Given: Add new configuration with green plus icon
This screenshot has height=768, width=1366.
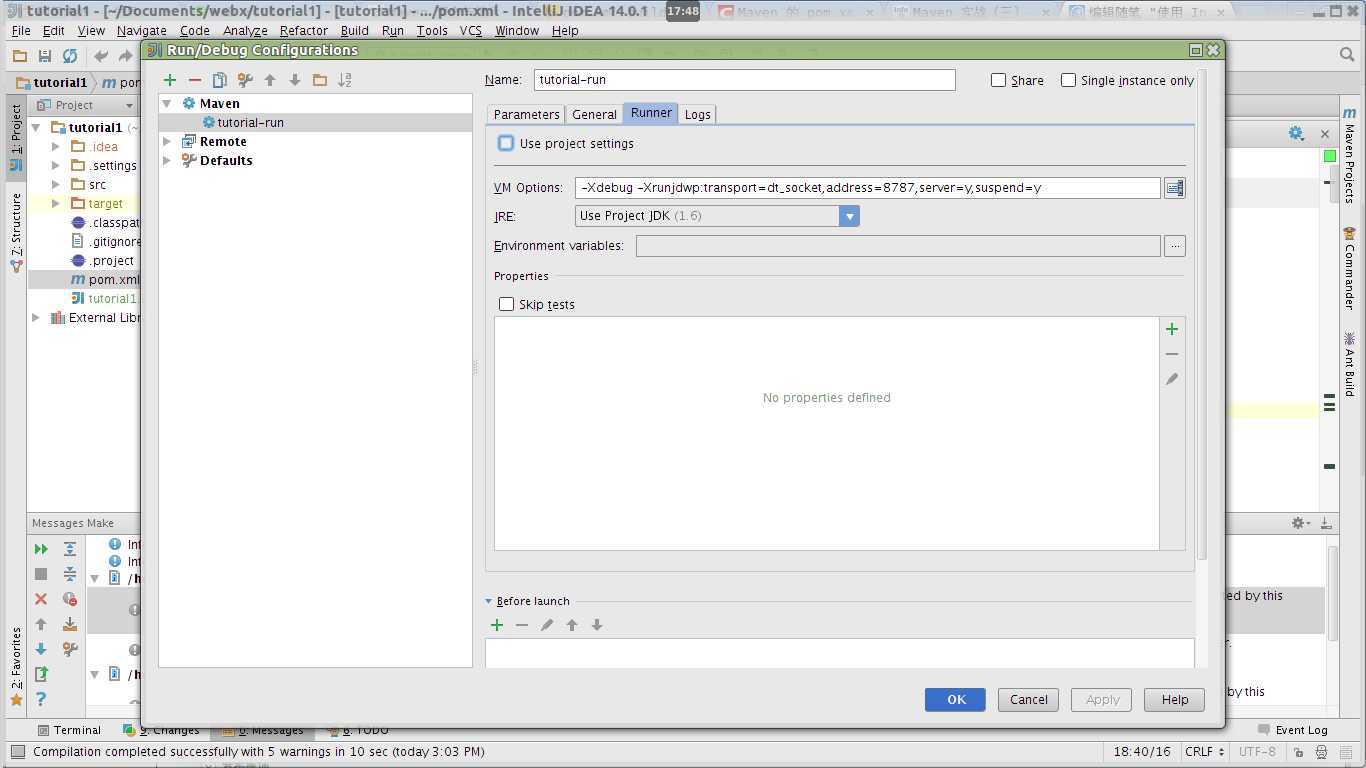Looking at the screenshot, I should (170, 80).
